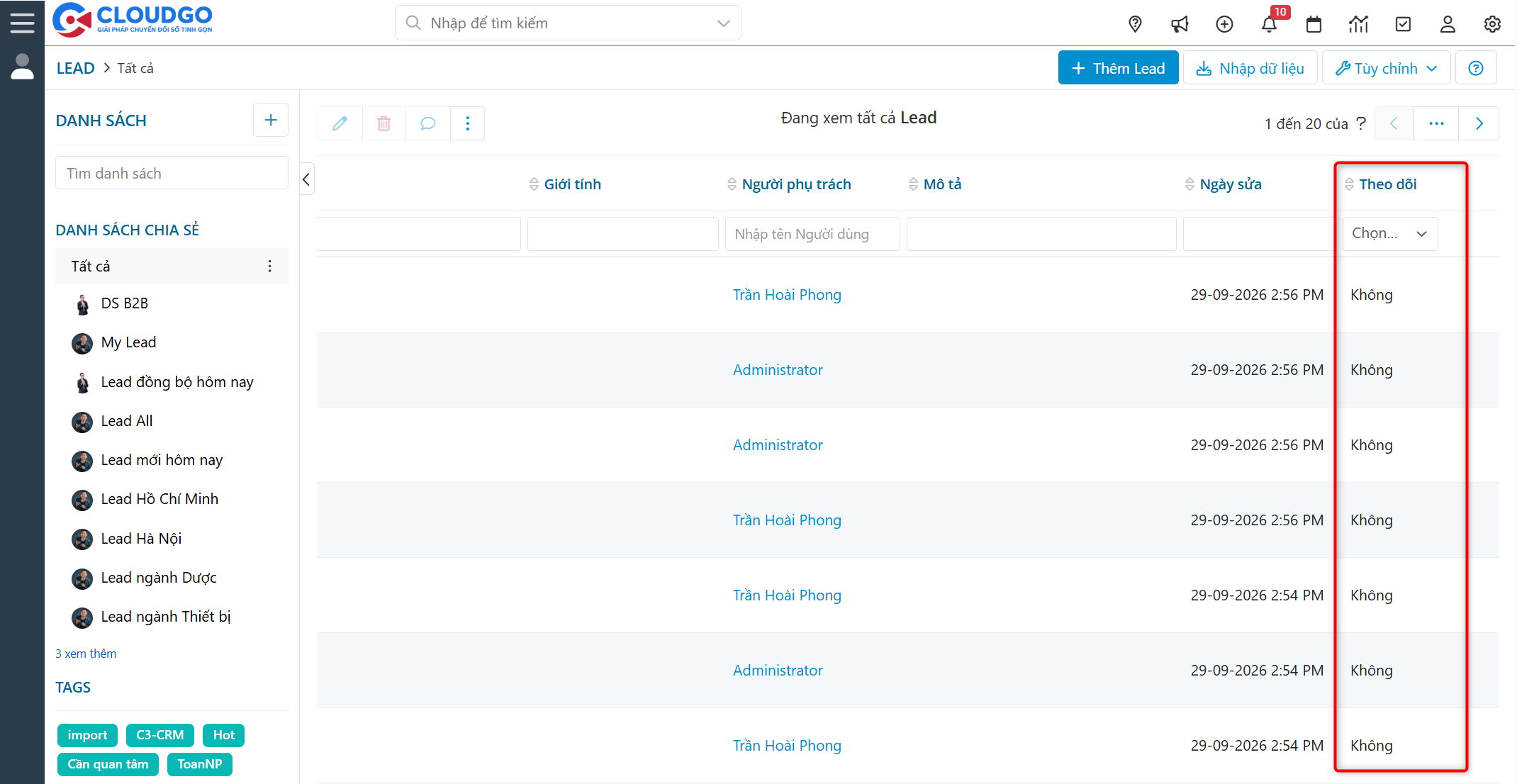Select the Lead Hà Nội list
The width and height of the screenshot is (1517, 784).
[x=141, y=539]
